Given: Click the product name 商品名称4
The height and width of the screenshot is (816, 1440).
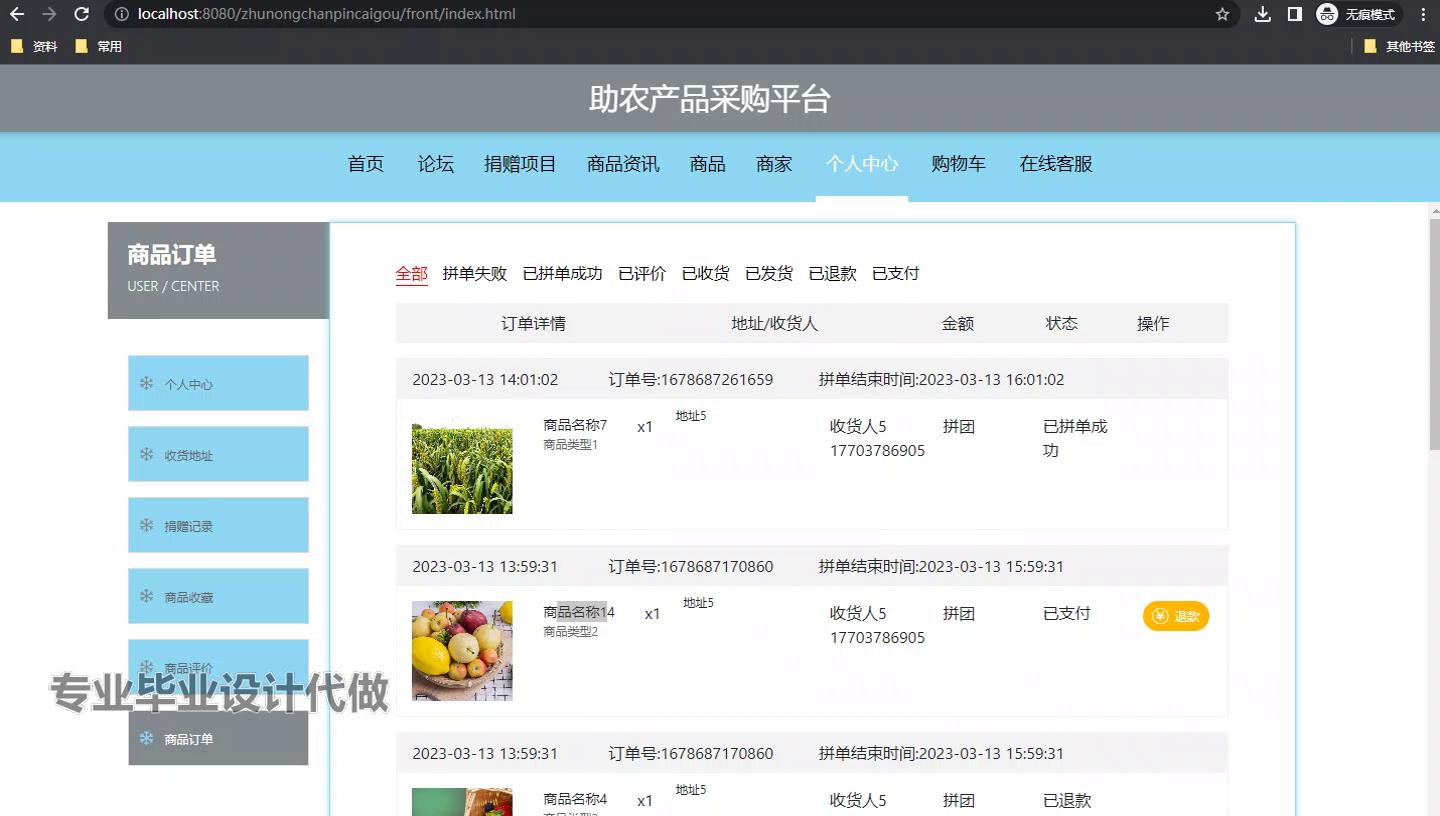Looking at the screenshot, I should tap(575, 799).
